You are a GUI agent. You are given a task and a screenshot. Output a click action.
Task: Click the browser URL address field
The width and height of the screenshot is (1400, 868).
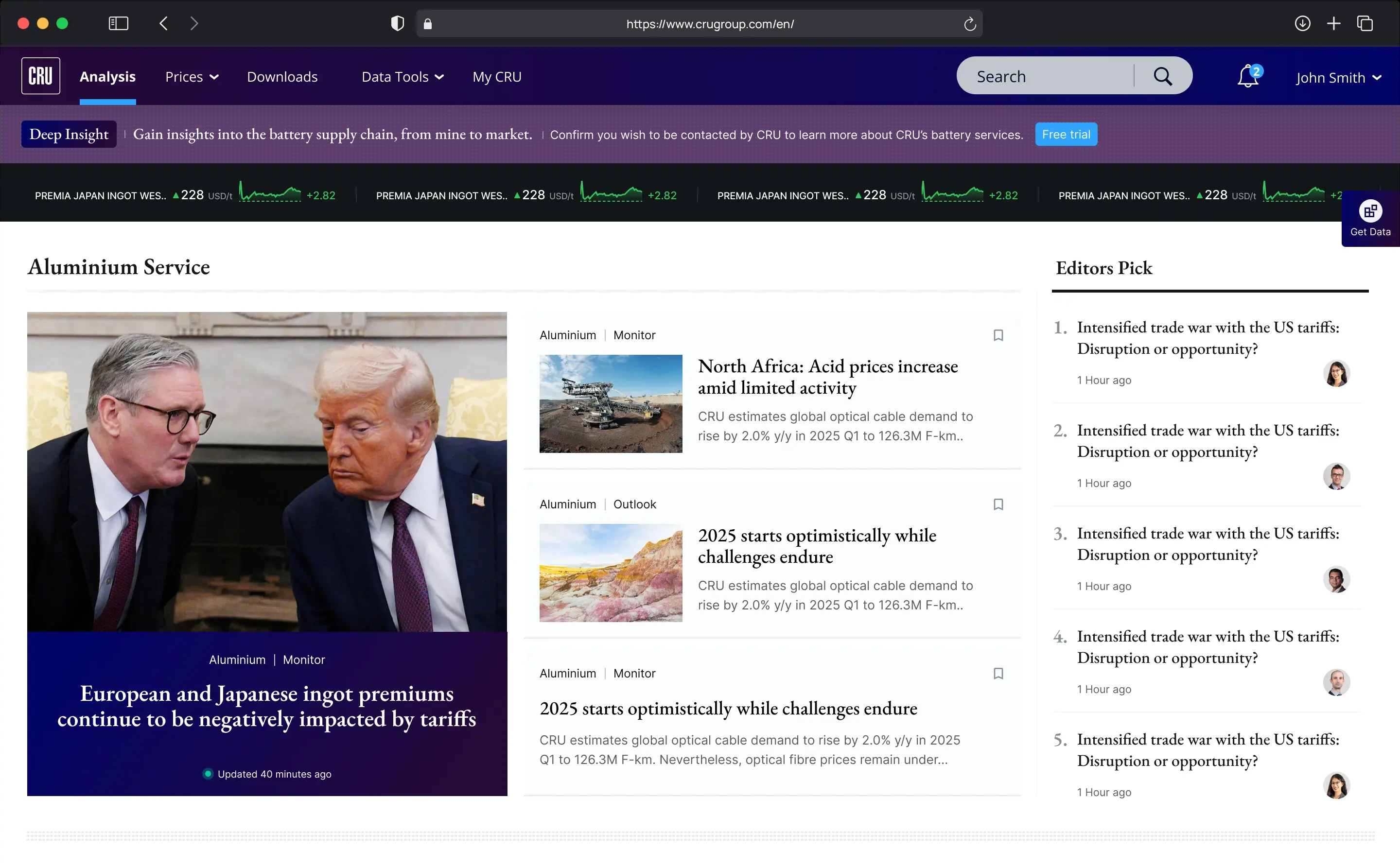pos(699,23)
